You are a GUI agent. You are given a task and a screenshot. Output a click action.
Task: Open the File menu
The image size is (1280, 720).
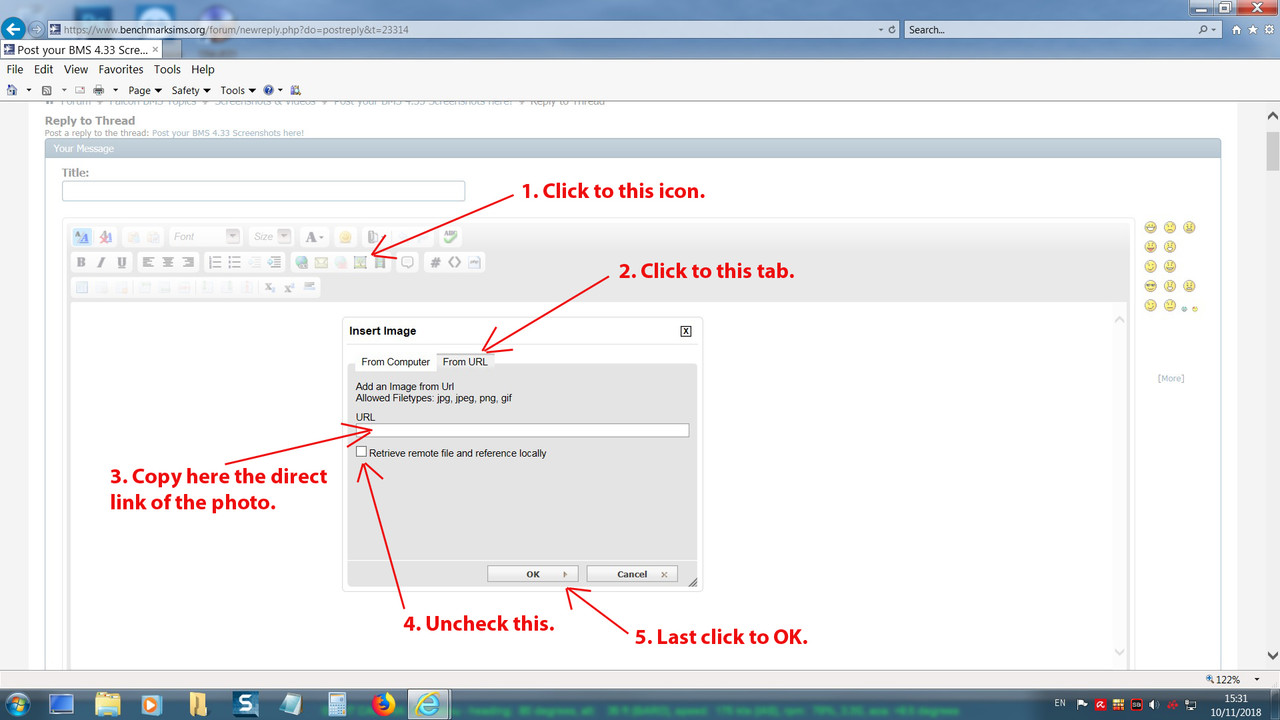click(x=15, y=70)
